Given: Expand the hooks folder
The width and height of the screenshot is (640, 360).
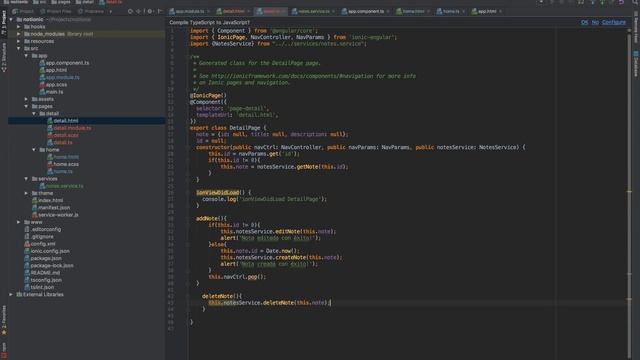Looking at the screenshot, I should click(x=19, y=27).
